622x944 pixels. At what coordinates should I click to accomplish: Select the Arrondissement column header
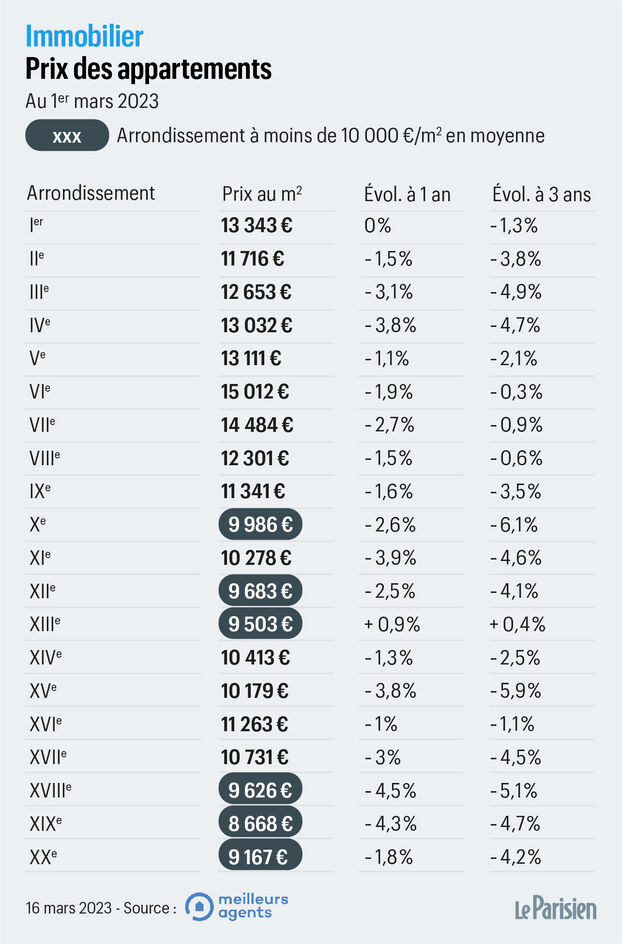[91, 193]
